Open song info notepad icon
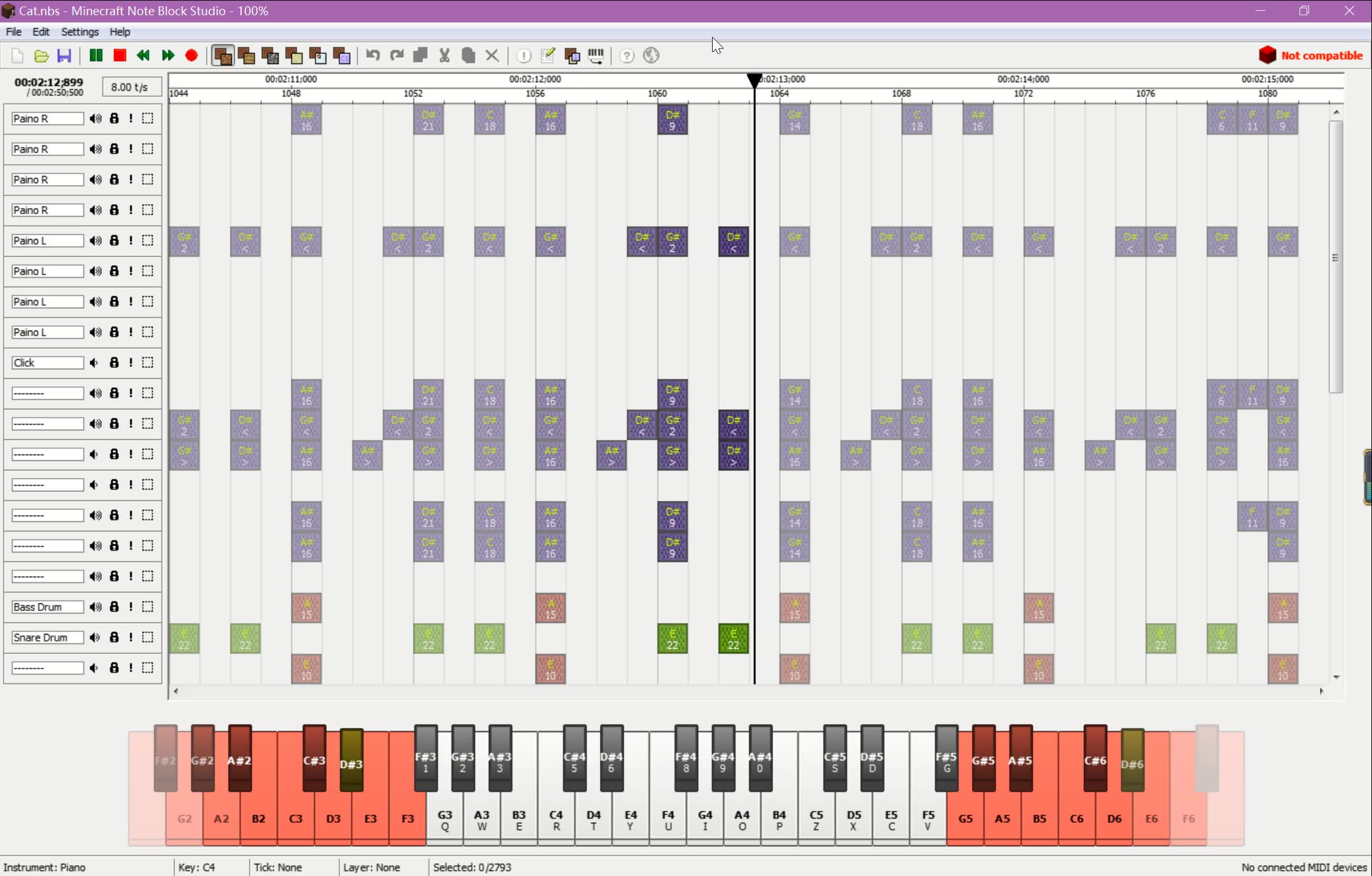This screenshot has height=876, width=1372. 547,56
